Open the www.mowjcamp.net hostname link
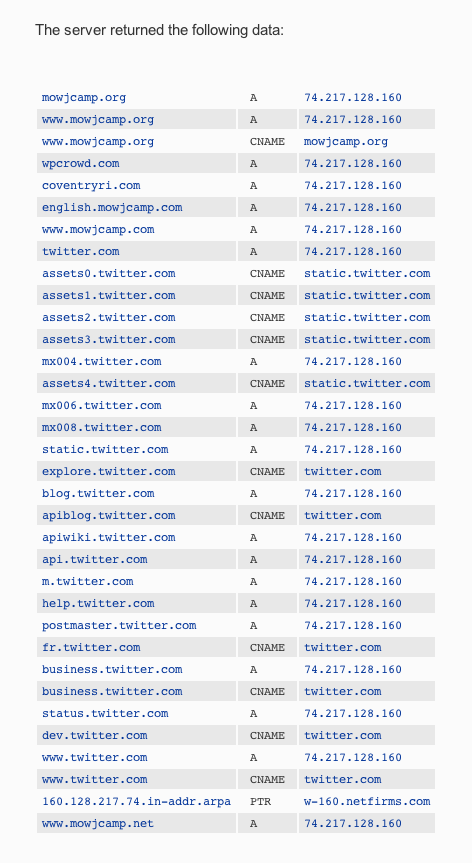Image resolution: width=472 pixels, height=863 pixels. pyautogui.click(x=98, y=824)
